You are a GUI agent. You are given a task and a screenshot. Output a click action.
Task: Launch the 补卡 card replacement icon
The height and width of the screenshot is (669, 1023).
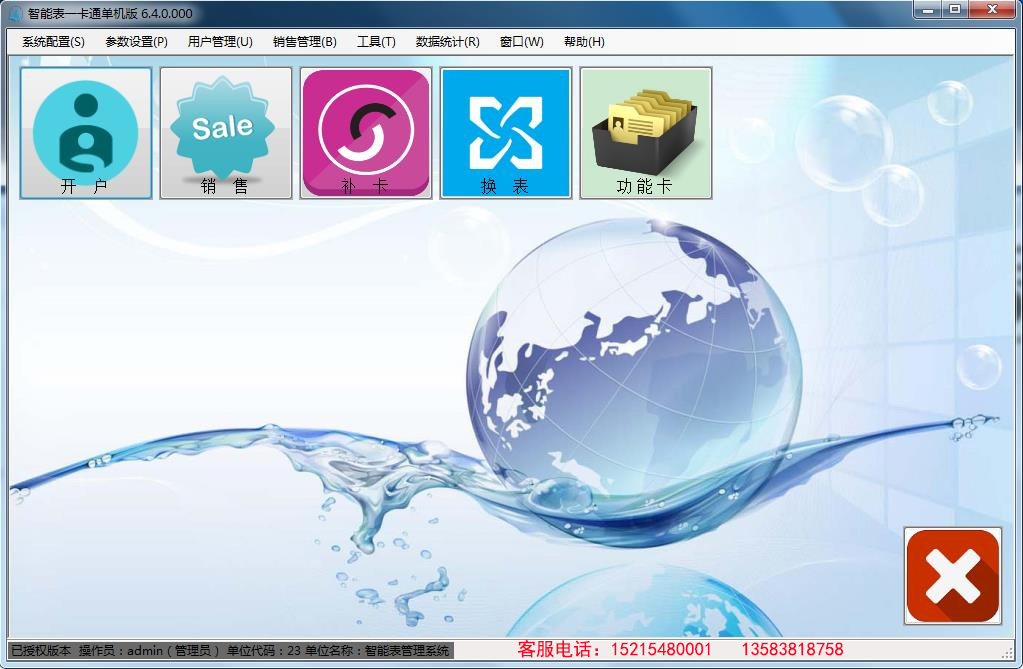pos(366,133)
